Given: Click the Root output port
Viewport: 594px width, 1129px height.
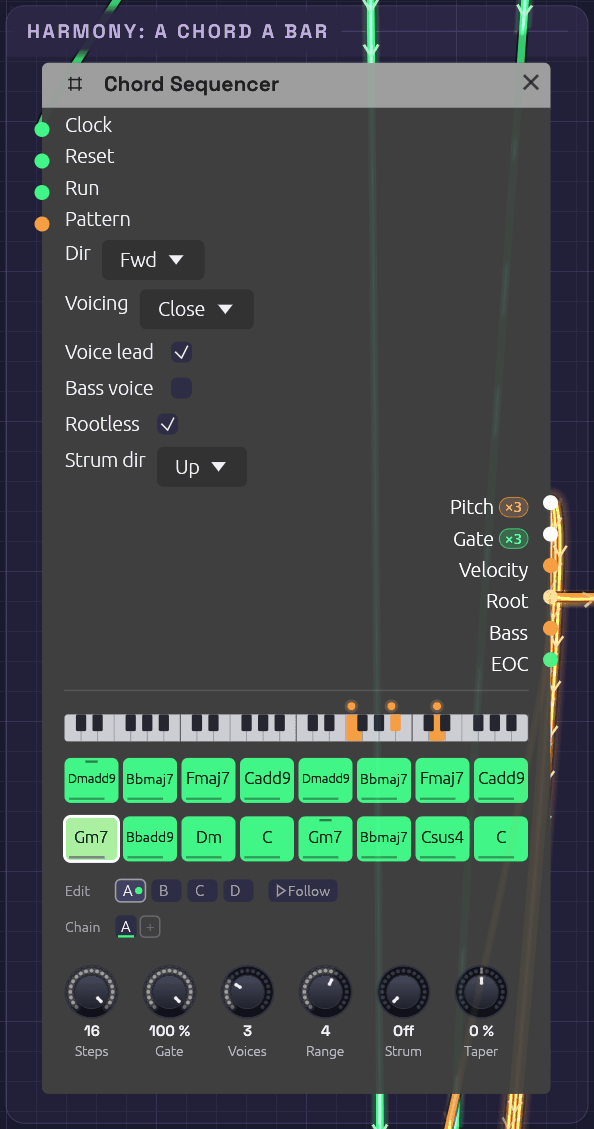Looking at the screenshot, I should tap(550, 597).
